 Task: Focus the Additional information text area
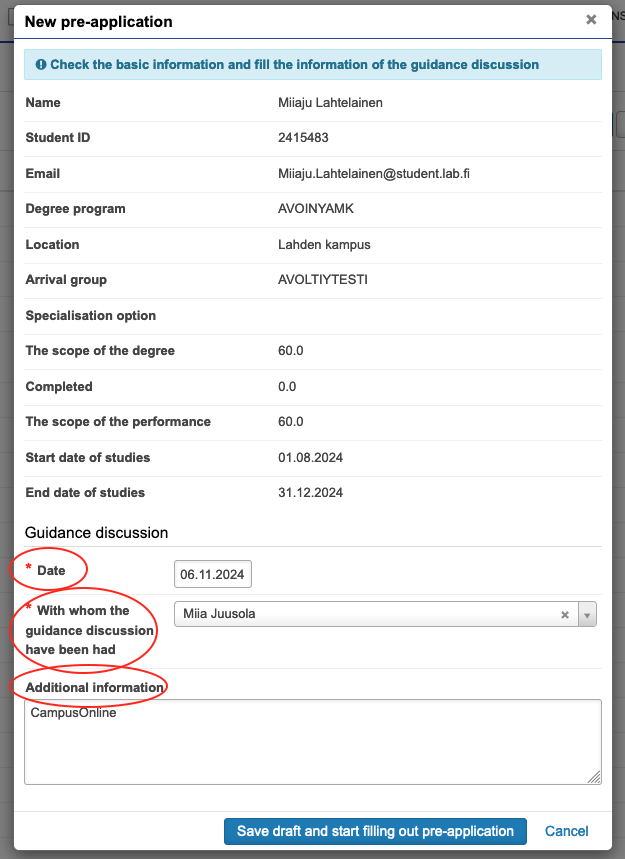pyautogui.click(x=313, y=741)
